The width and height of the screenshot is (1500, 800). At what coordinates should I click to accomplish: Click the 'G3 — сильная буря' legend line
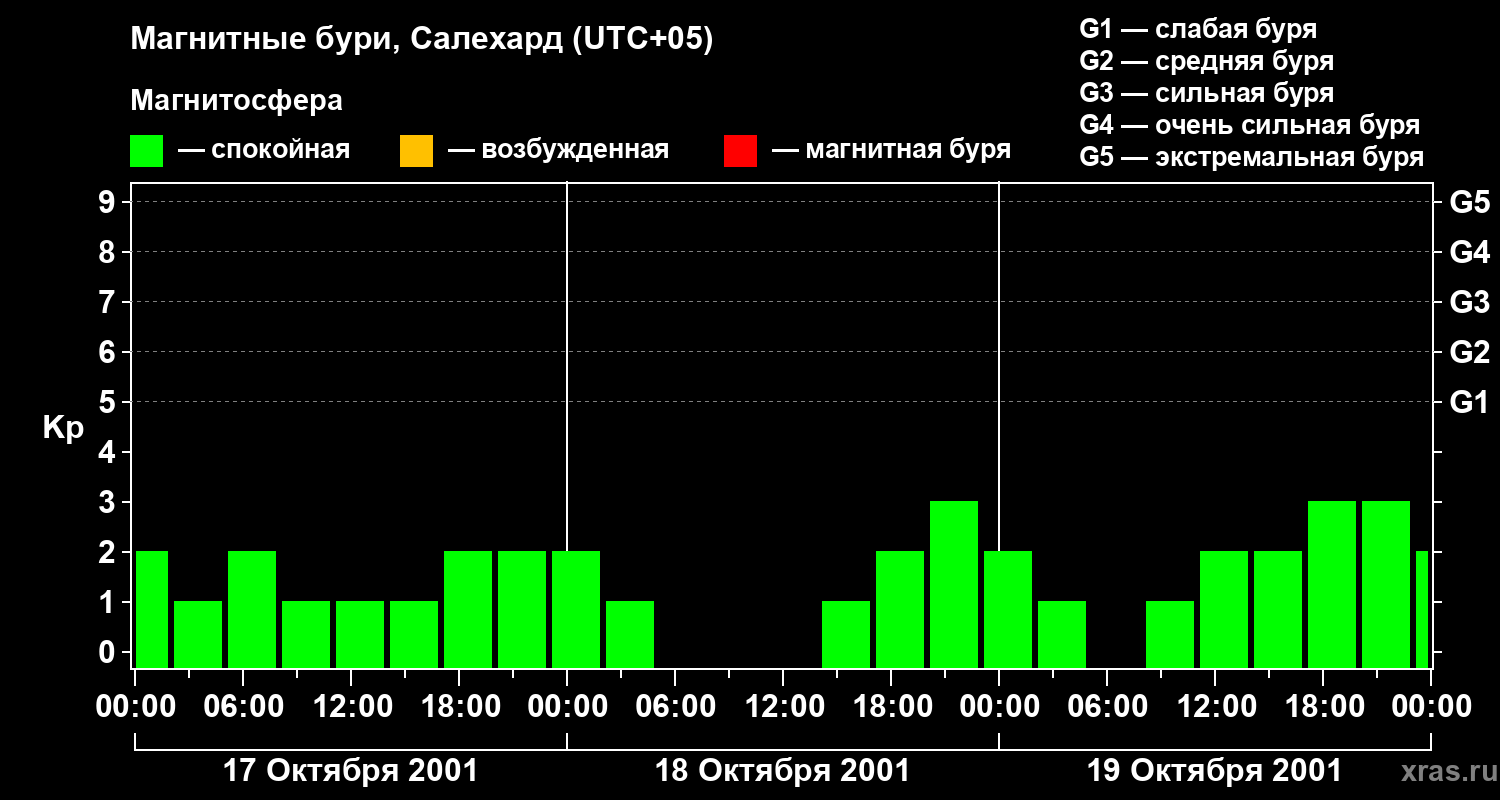point(1206,93)
